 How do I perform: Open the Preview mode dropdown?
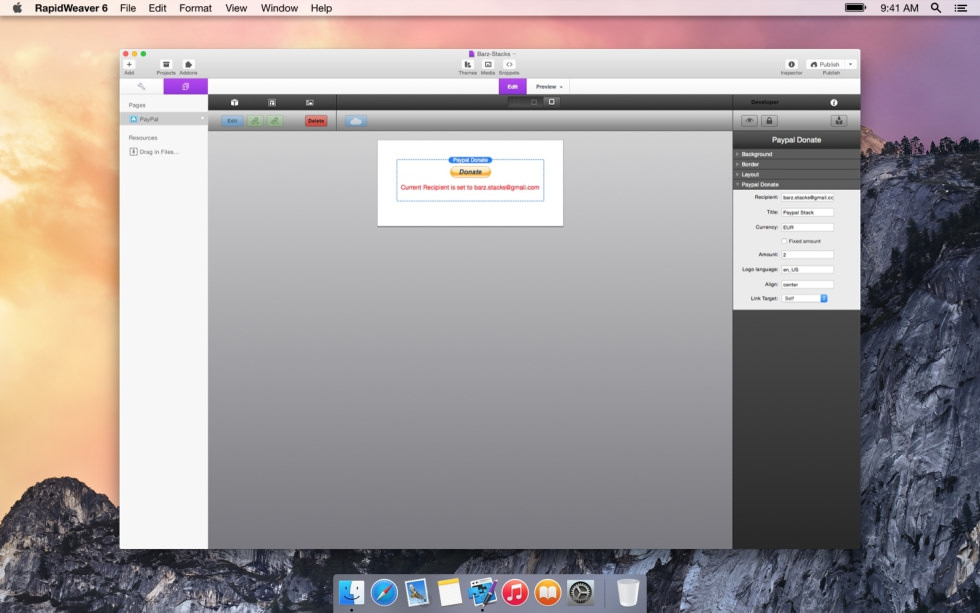coord(549,86)
